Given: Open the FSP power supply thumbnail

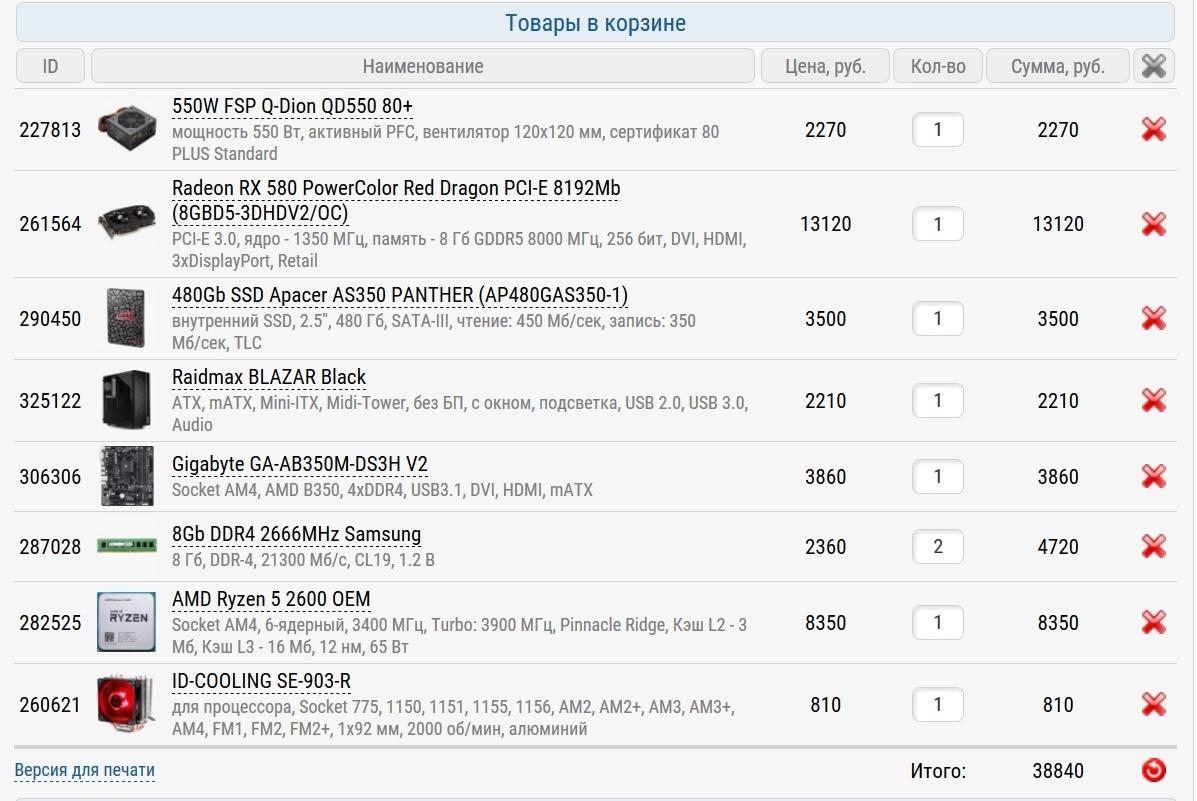Looking at the screenshot, I should click(127, 128).
